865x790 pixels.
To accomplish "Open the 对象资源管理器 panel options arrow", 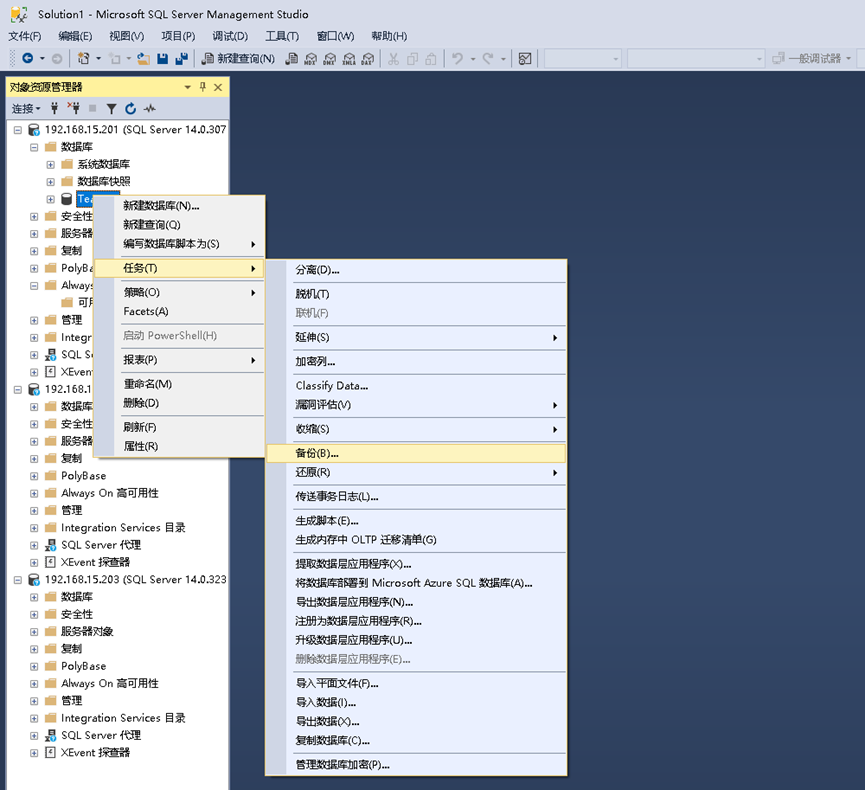I will 188,87.
